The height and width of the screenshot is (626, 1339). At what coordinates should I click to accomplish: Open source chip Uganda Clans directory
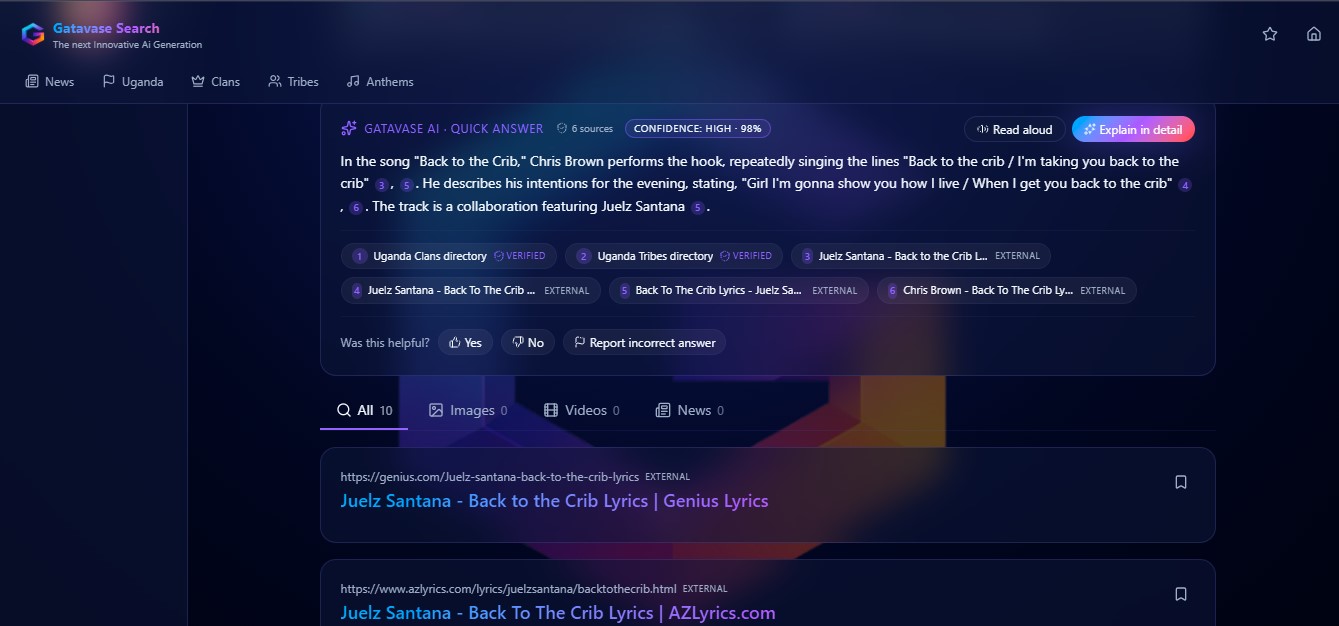coord(449,256)
